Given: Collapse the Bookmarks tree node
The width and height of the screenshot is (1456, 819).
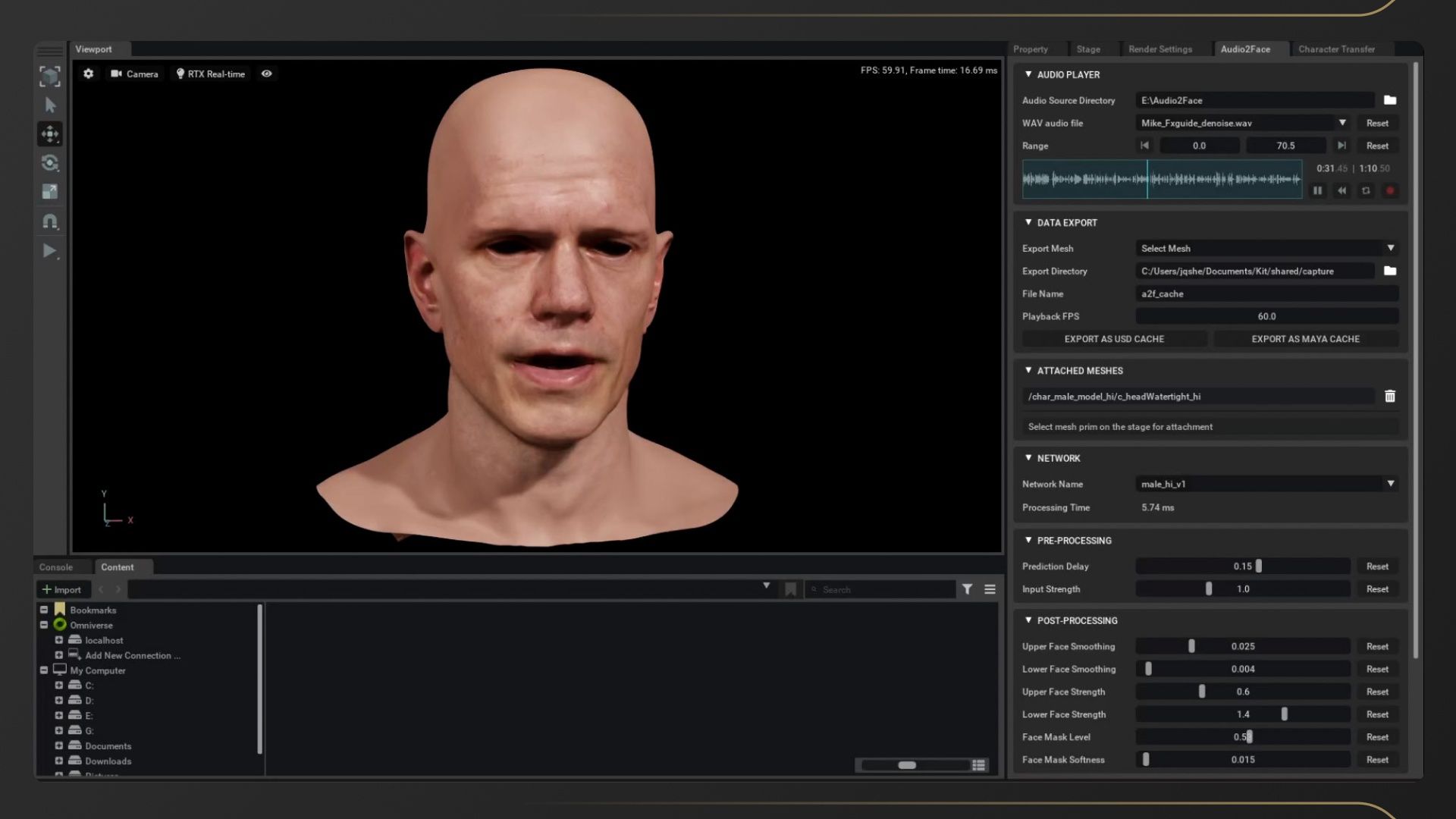Looking at the screenshot, I should coord(44,610).
